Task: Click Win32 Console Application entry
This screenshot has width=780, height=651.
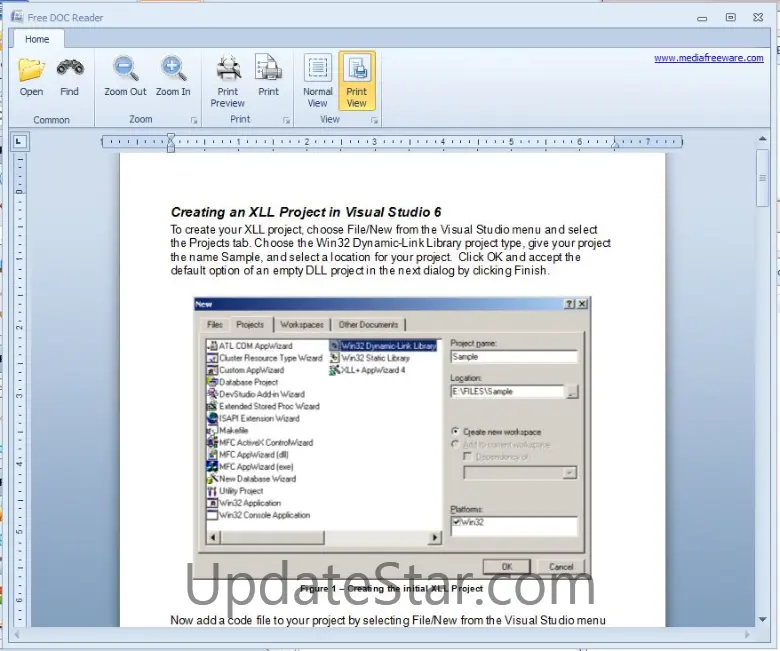Action: (259, 515)
